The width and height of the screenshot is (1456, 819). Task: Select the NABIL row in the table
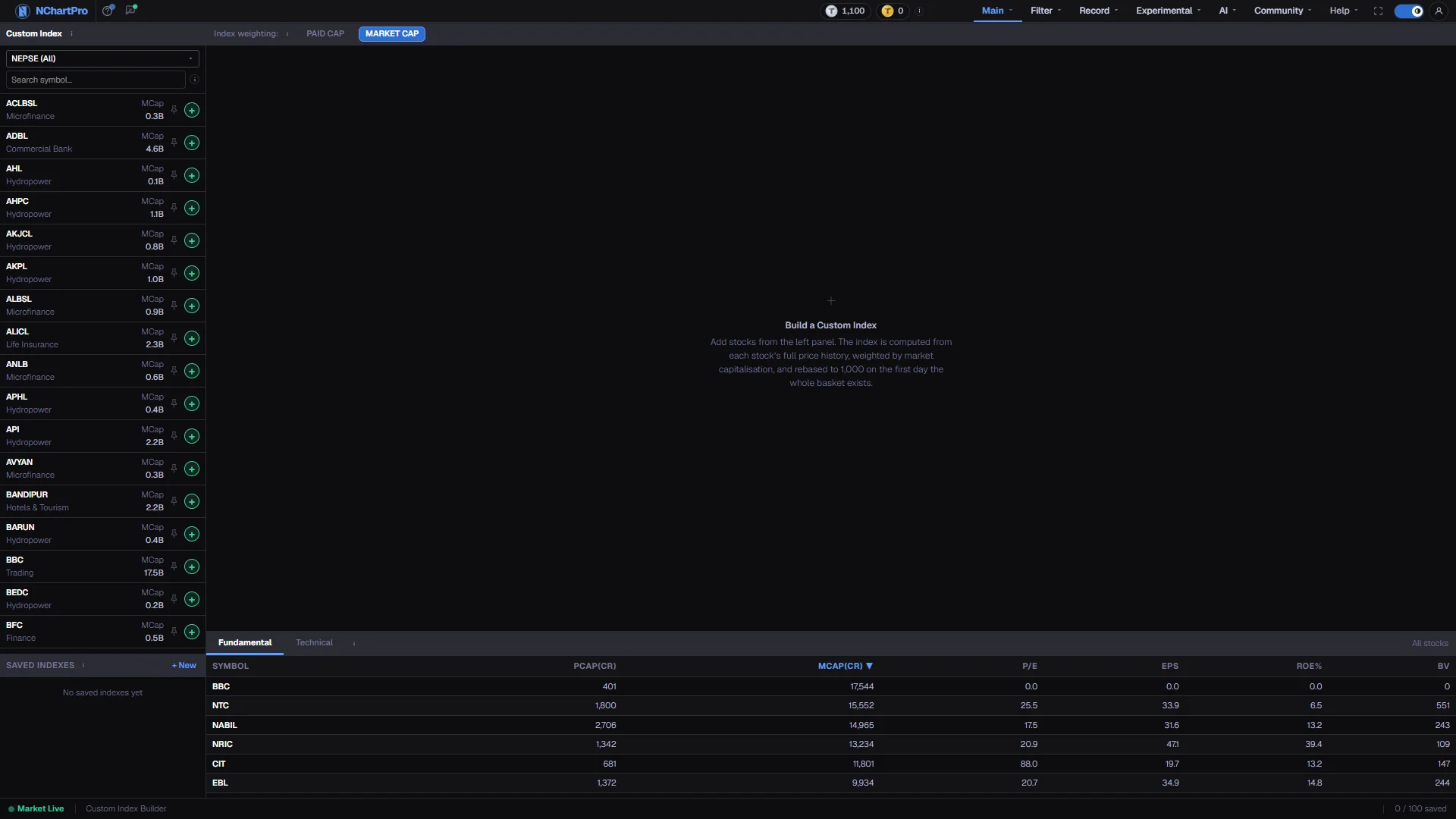830,725
